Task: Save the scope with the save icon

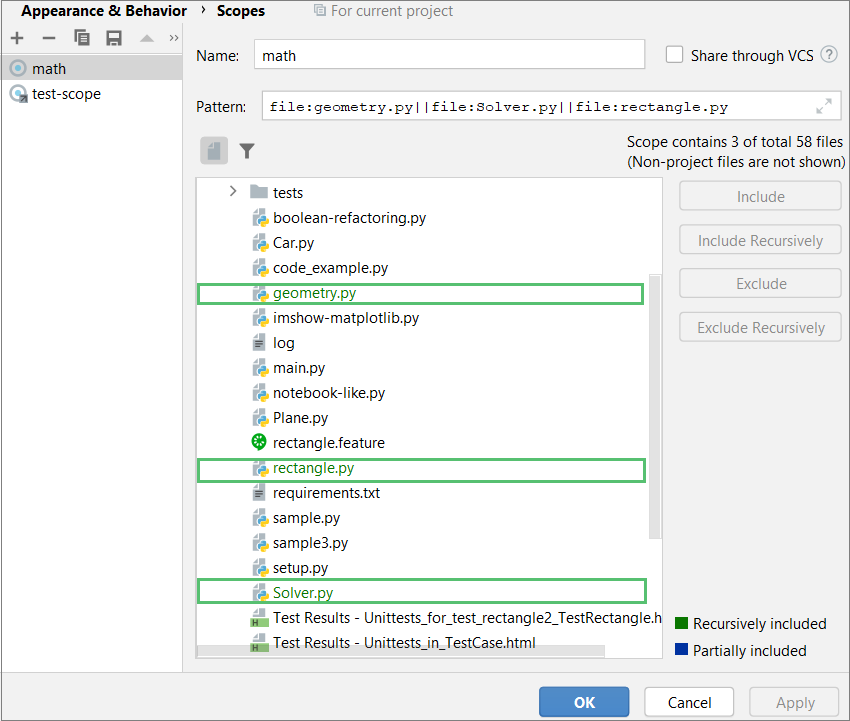Action: point(113,37)
